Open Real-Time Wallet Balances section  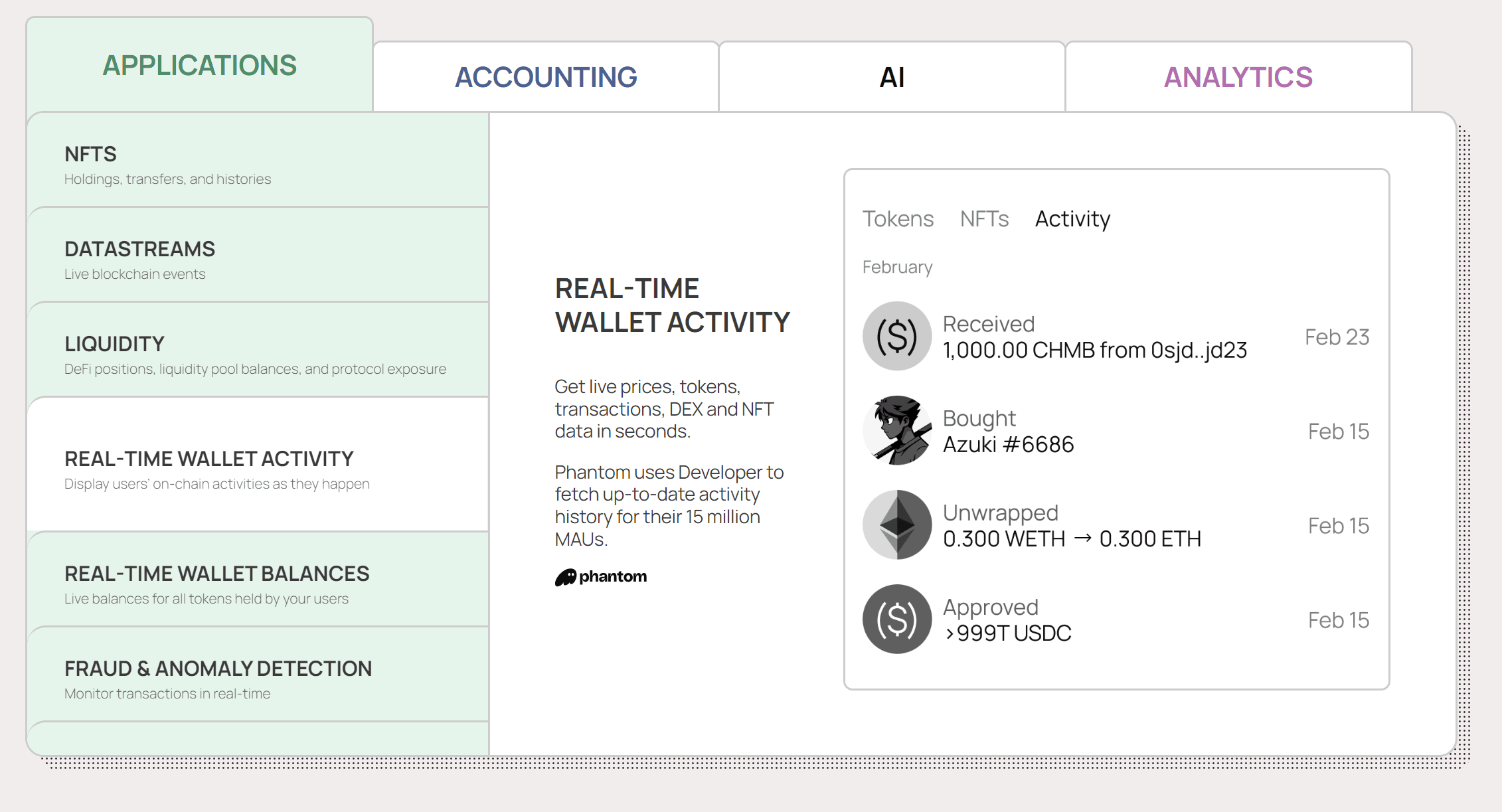[258, 584]
